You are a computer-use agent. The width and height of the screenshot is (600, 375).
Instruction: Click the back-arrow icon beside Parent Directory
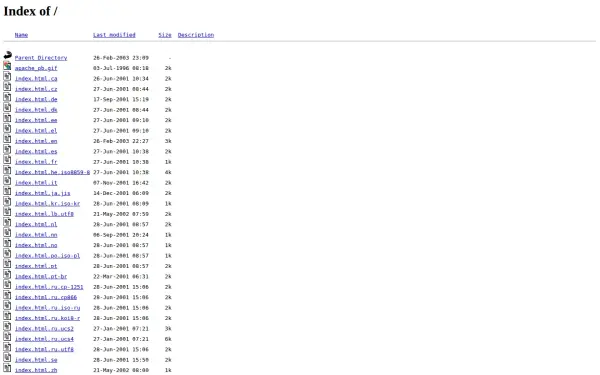7,55
